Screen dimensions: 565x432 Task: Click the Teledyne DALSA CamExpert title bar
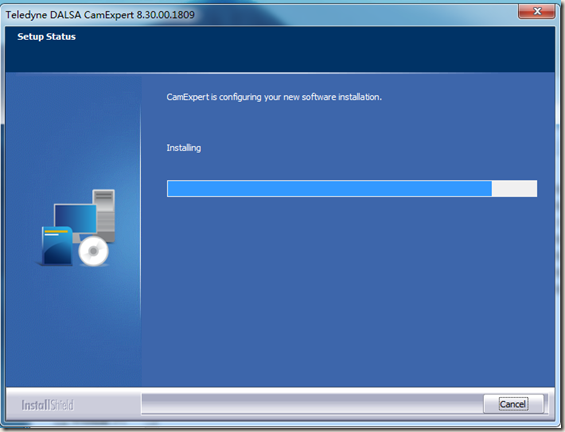click(252, 14)
